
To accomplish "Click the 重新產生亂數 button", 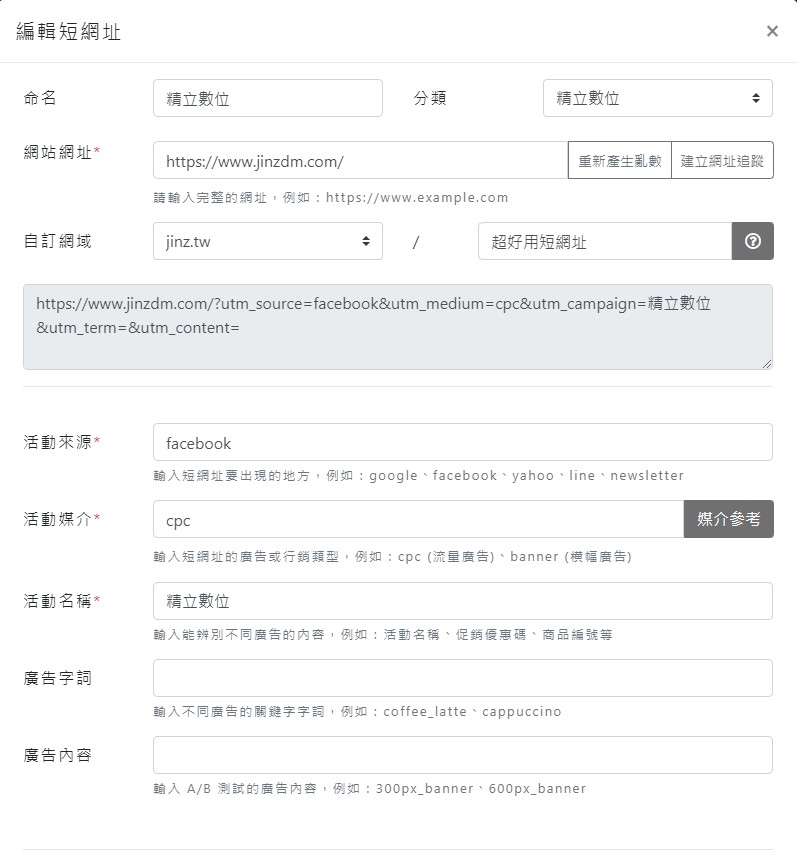I will pyautogui.click(x=619, y=160).
